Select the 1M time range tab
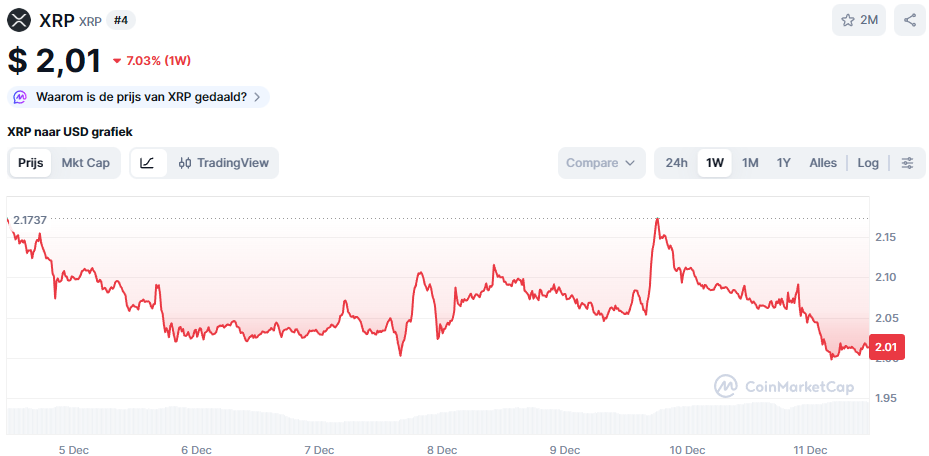The height and width of the screenshot is (456, 929). pyautogui.click(x=750, y=163)
